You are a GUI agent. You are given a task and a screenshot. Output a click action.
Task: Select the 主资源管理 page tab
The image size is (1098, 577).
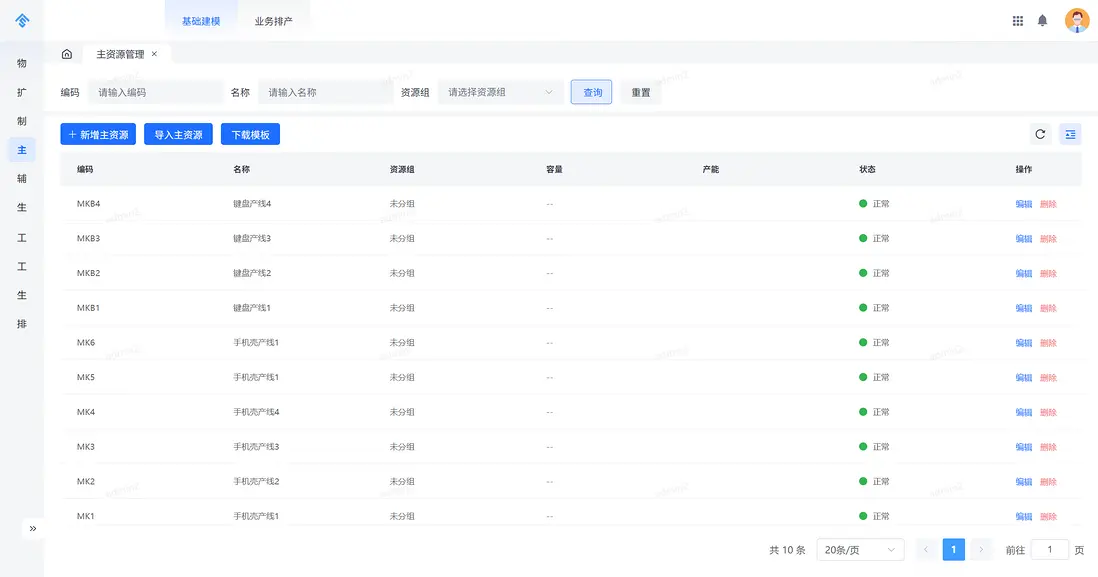120,54
